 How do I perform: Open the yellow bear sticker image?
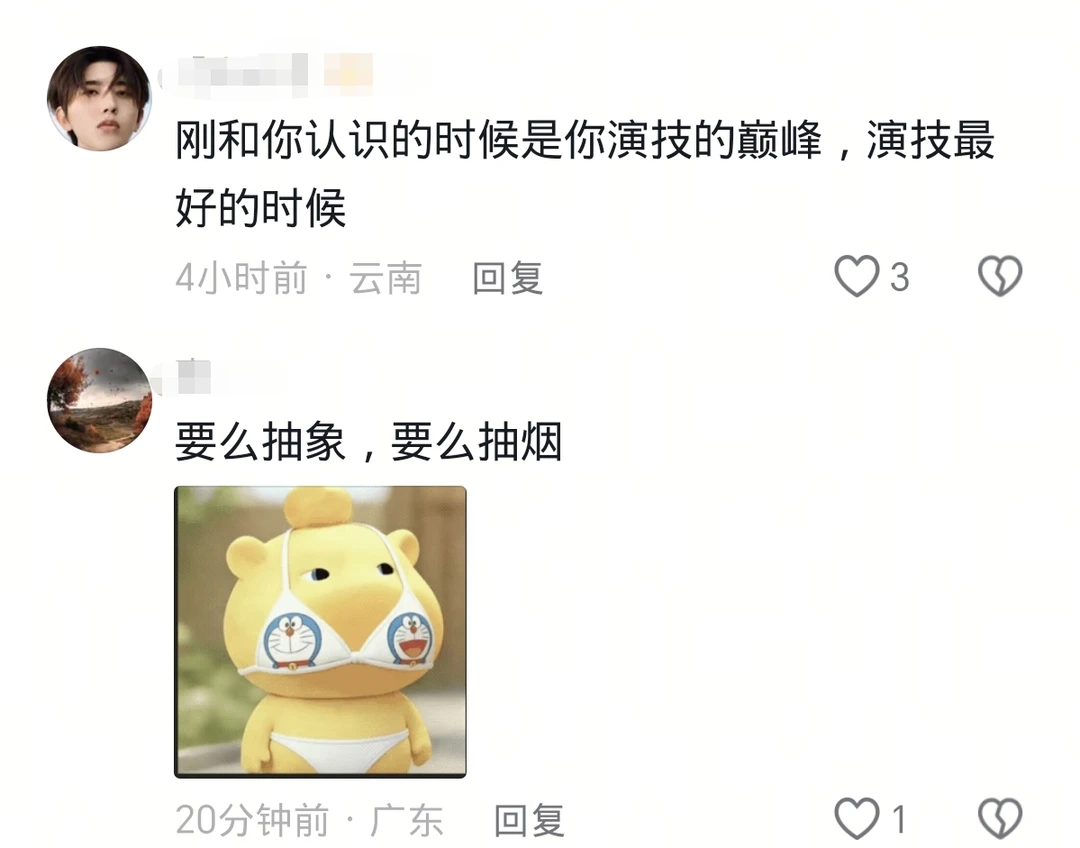pyautogui.click(x=320, y=632)
